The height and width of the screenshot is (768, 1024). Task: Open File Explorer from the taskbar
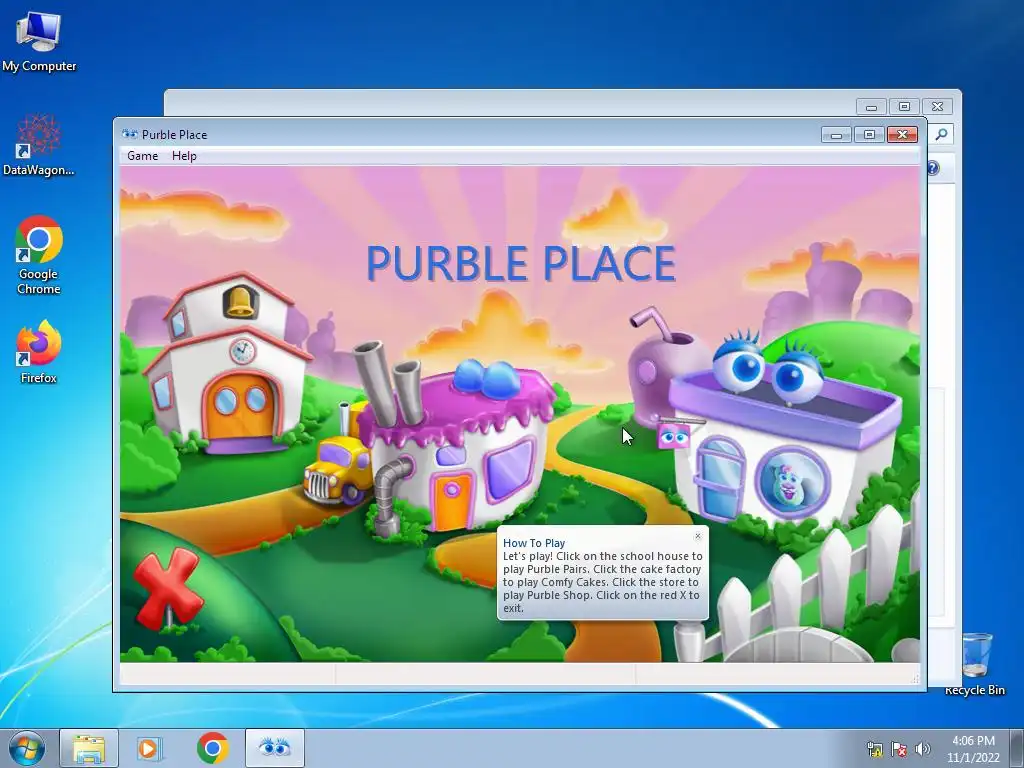(89, 748)
